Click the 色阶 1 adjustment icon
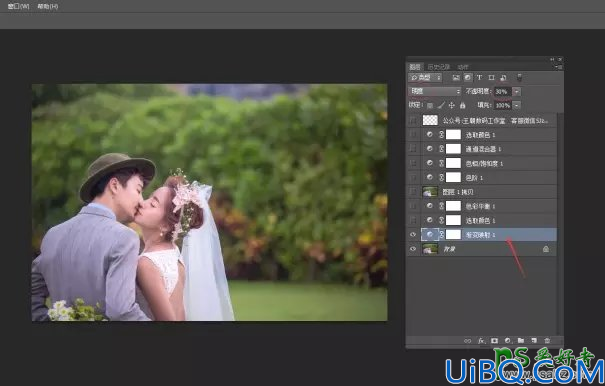 pos(429,178)
